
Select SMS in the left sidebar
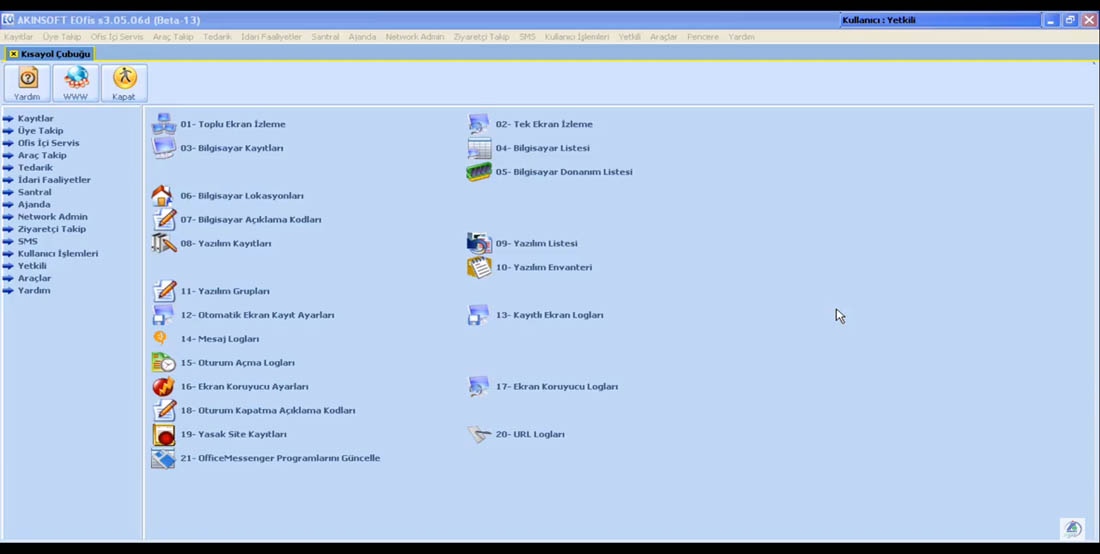pyautogui.click(x=27, y=241)
